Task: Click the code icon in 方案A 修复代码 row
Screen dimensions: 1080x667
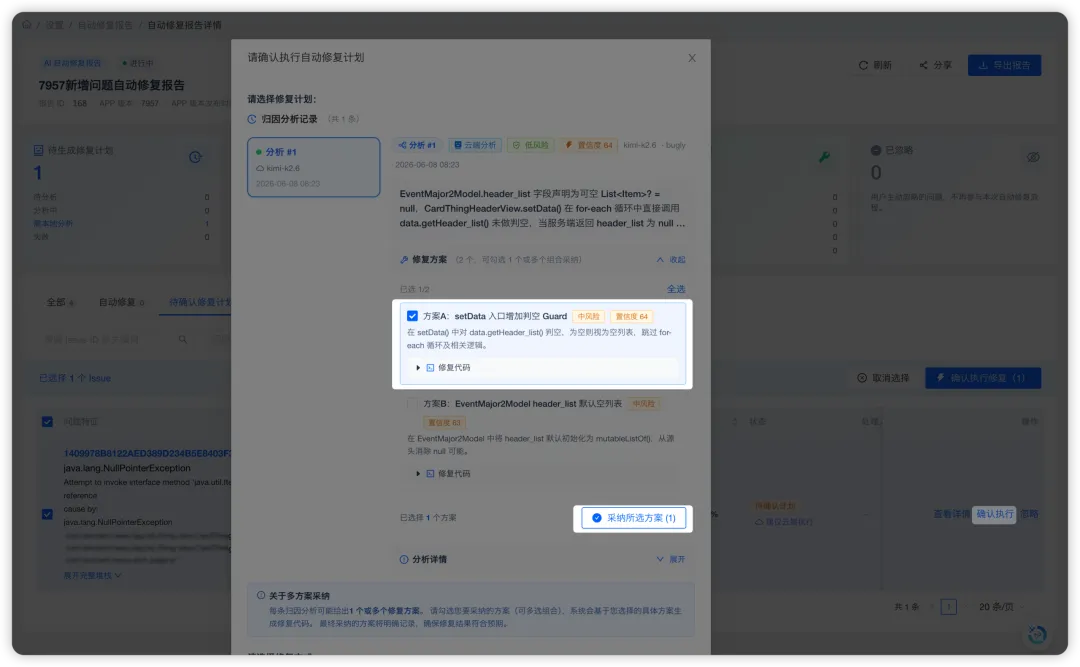Action: [430, 368]
